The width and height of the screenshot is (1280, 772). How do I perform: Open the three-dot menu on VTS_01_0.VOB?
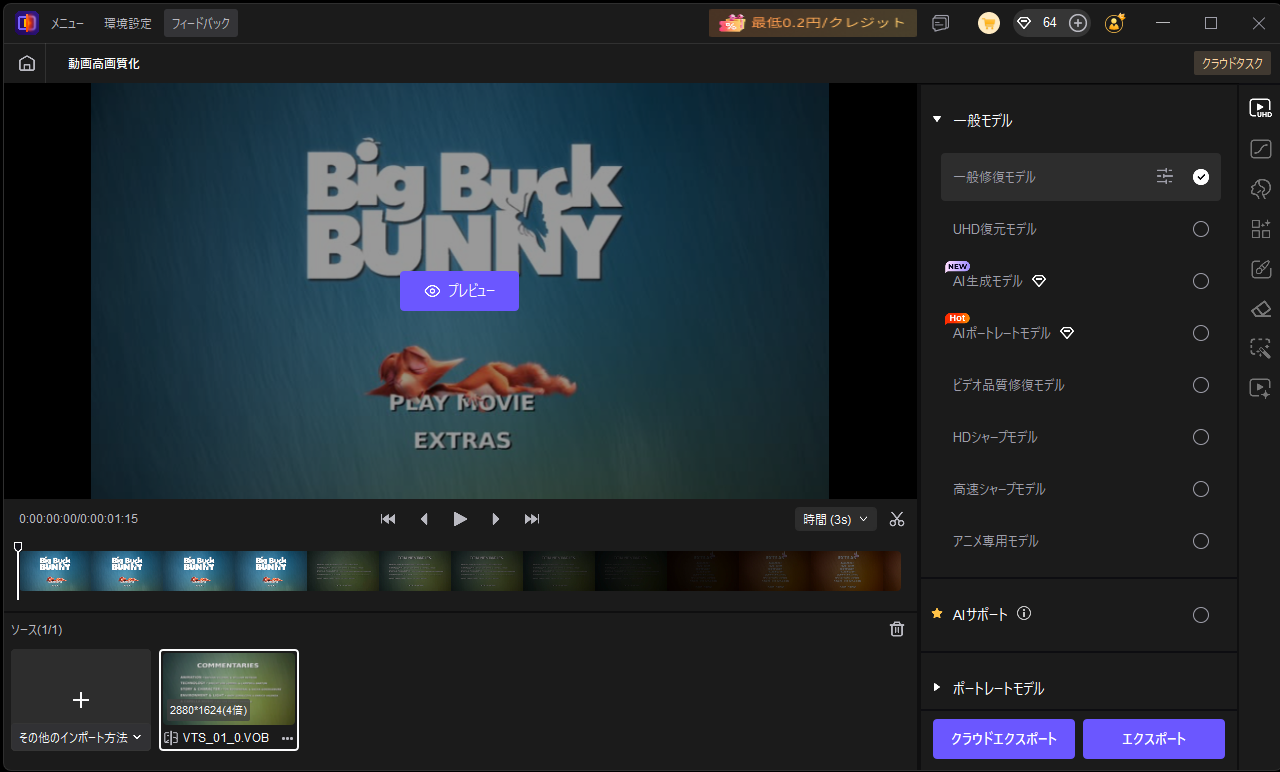[x=288, y=738]
